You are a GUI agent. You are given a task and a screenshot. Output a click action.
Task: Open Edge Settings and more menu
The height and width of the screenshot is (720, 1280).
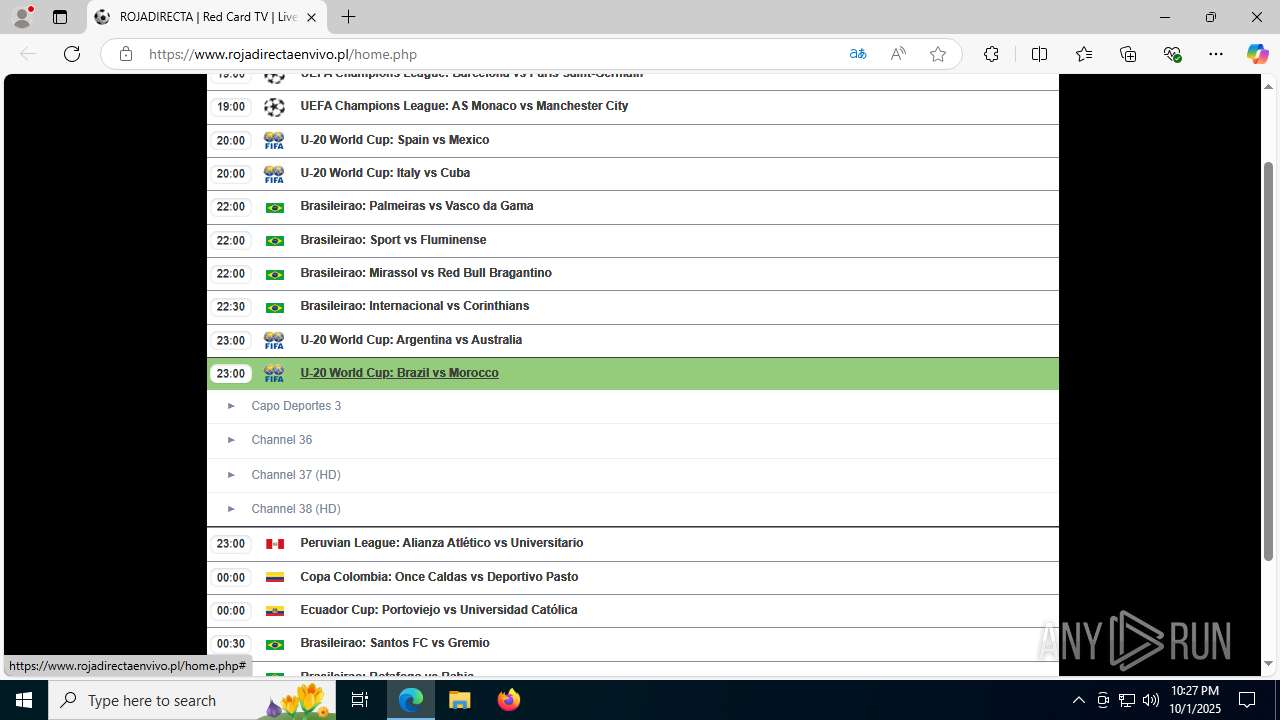point(1216,54)
